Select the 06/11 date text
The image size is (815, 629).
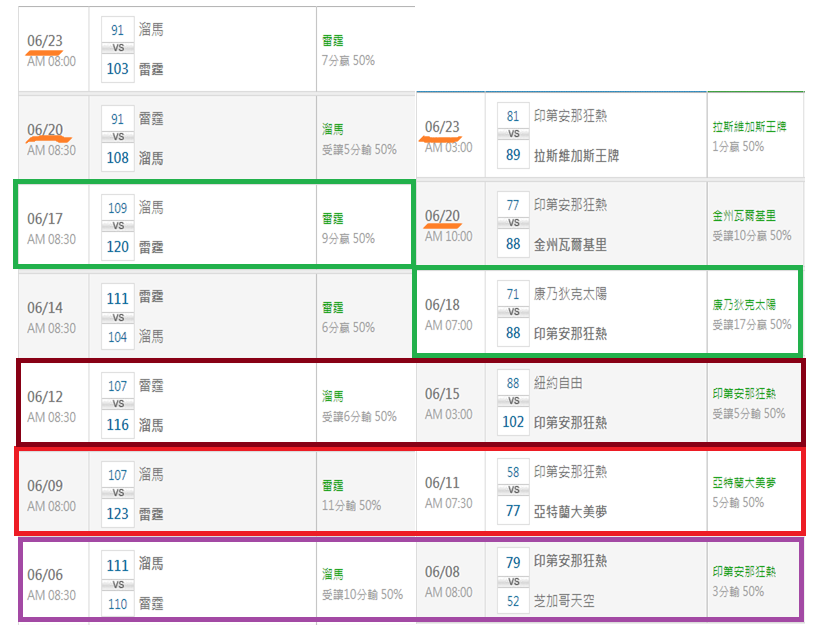[442, 483]
